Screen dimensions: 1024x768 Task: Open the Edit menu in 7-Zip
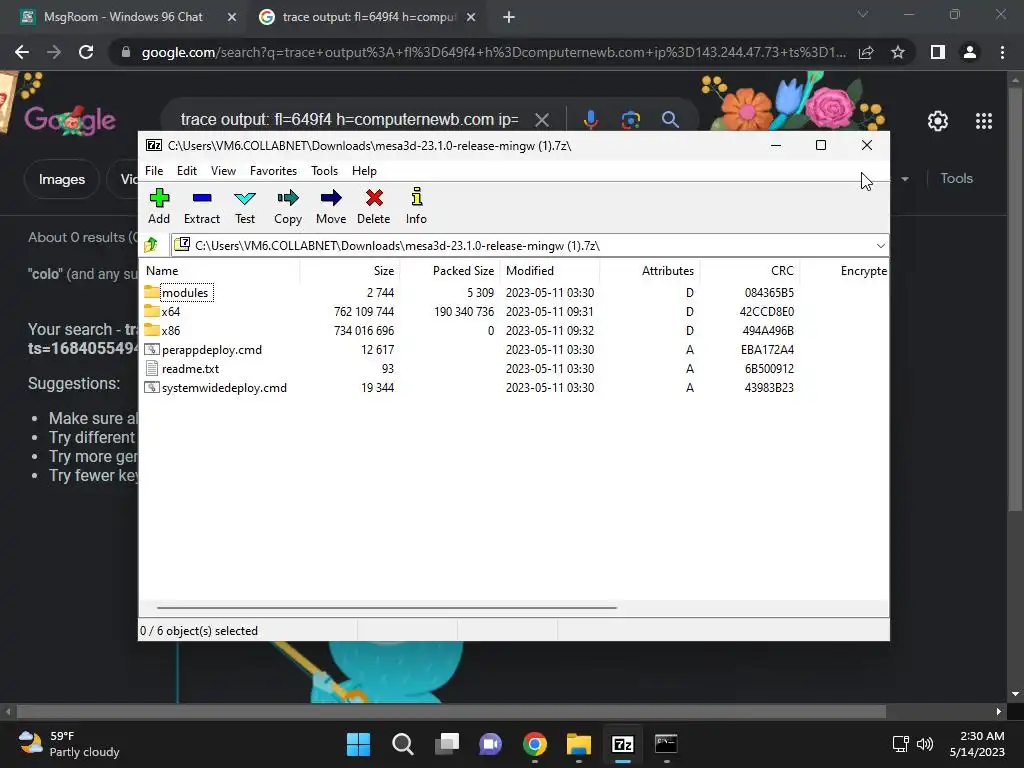187,170
